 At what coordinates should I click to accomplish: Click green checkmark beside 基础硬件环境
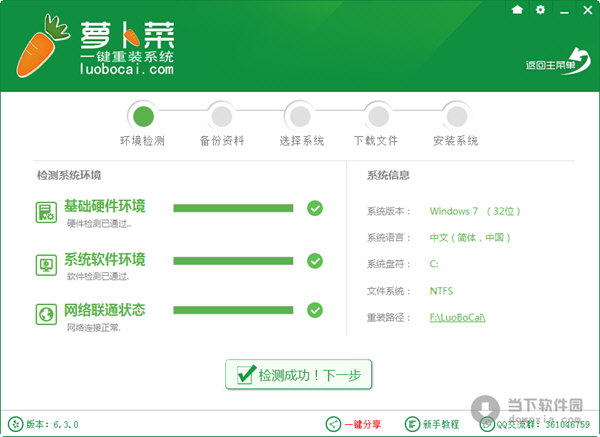(x=315, y=208)
